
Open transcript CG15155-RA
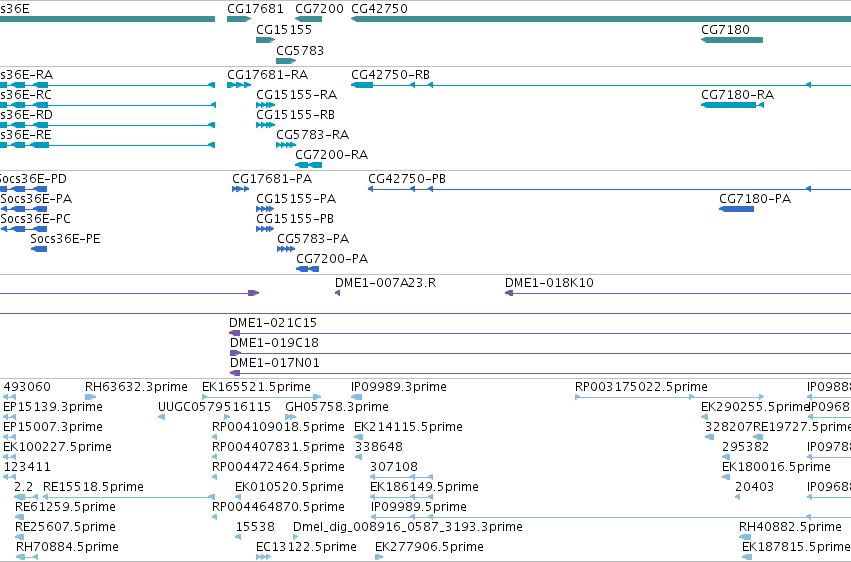coord(296,95)
